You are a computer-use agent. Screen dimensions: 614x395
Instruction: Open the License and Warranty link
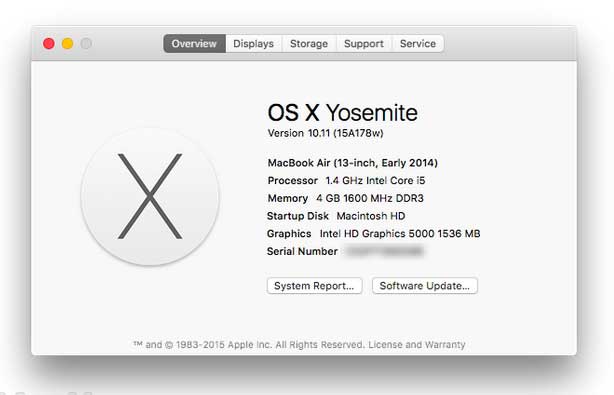tap(417, 345)
